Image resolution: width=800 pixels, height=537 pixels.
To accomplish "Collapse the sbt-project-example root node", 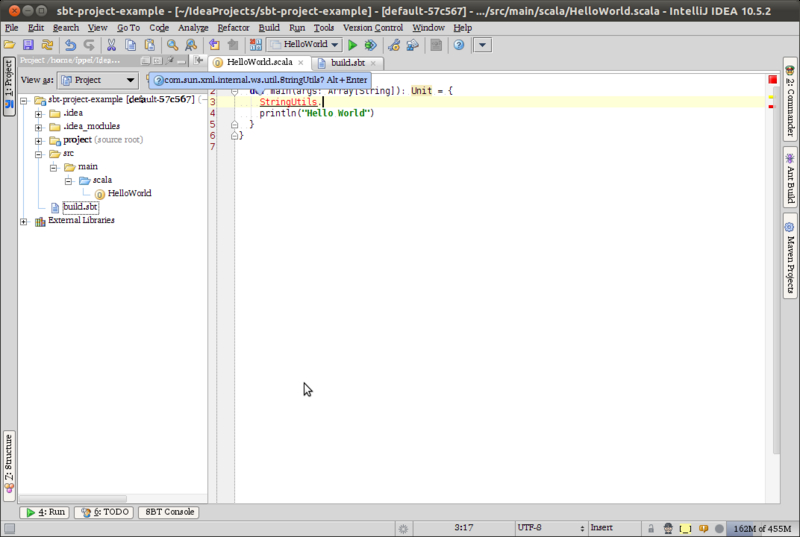I will (x=23, y=100).
